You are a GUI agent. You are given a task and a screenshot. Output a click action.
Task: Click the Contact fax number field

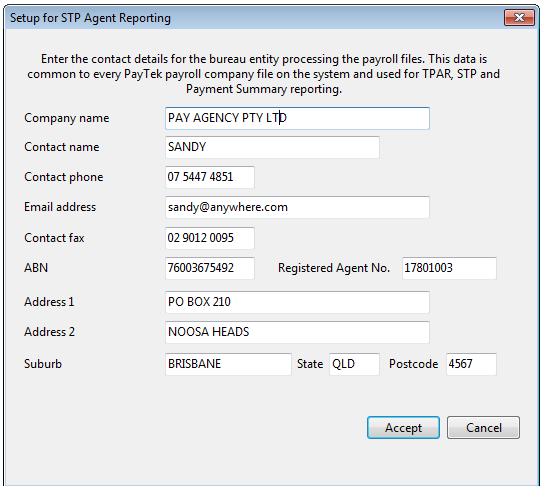pyautogui.click(x=210, y=238)
